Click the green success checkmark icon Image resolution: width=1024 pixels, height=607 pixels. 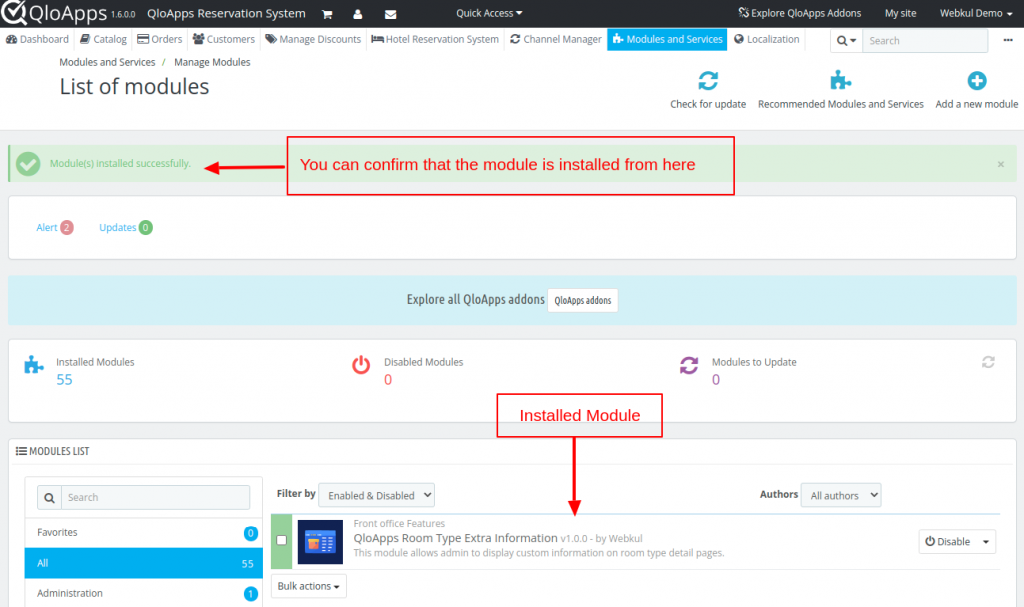(28, 164)
